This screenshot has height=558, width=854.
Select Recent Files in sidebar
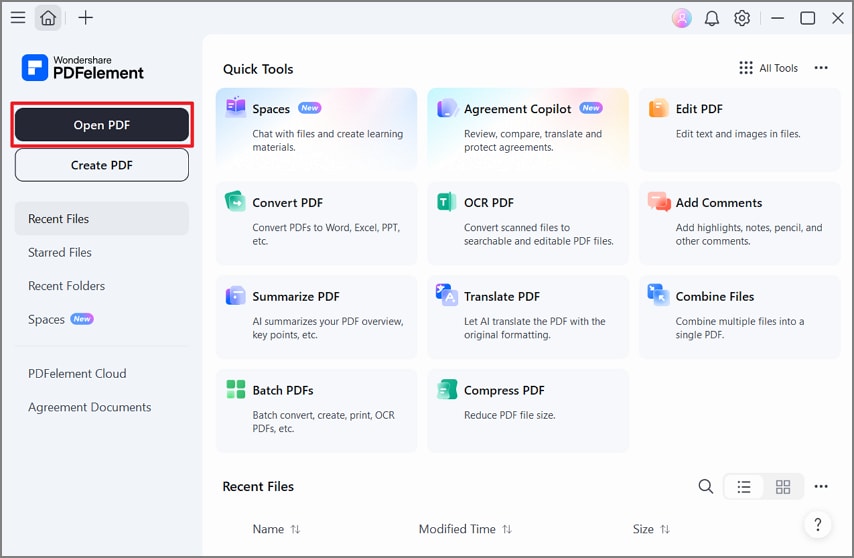102,219
